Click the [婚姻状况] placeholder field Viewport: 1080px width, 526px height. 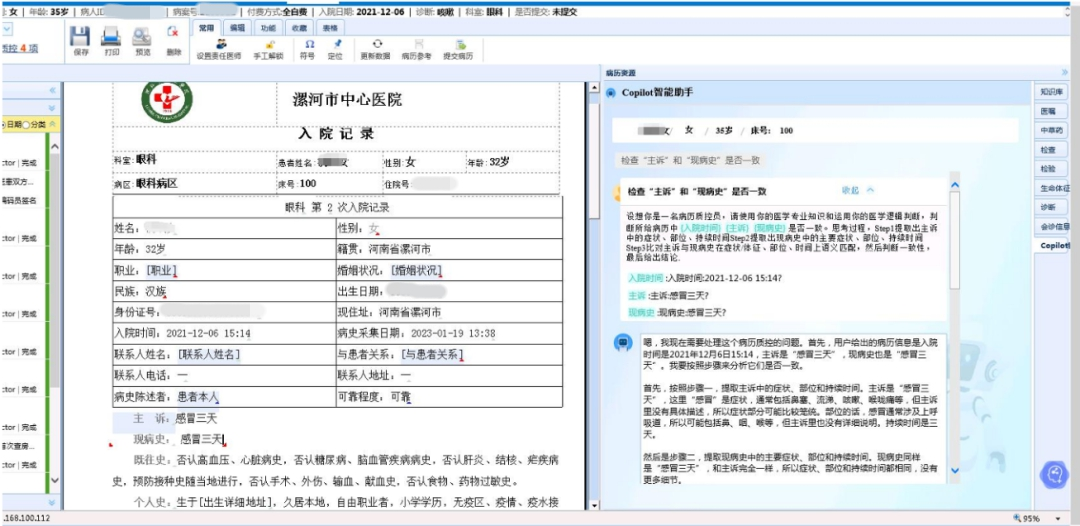(417, 270)
